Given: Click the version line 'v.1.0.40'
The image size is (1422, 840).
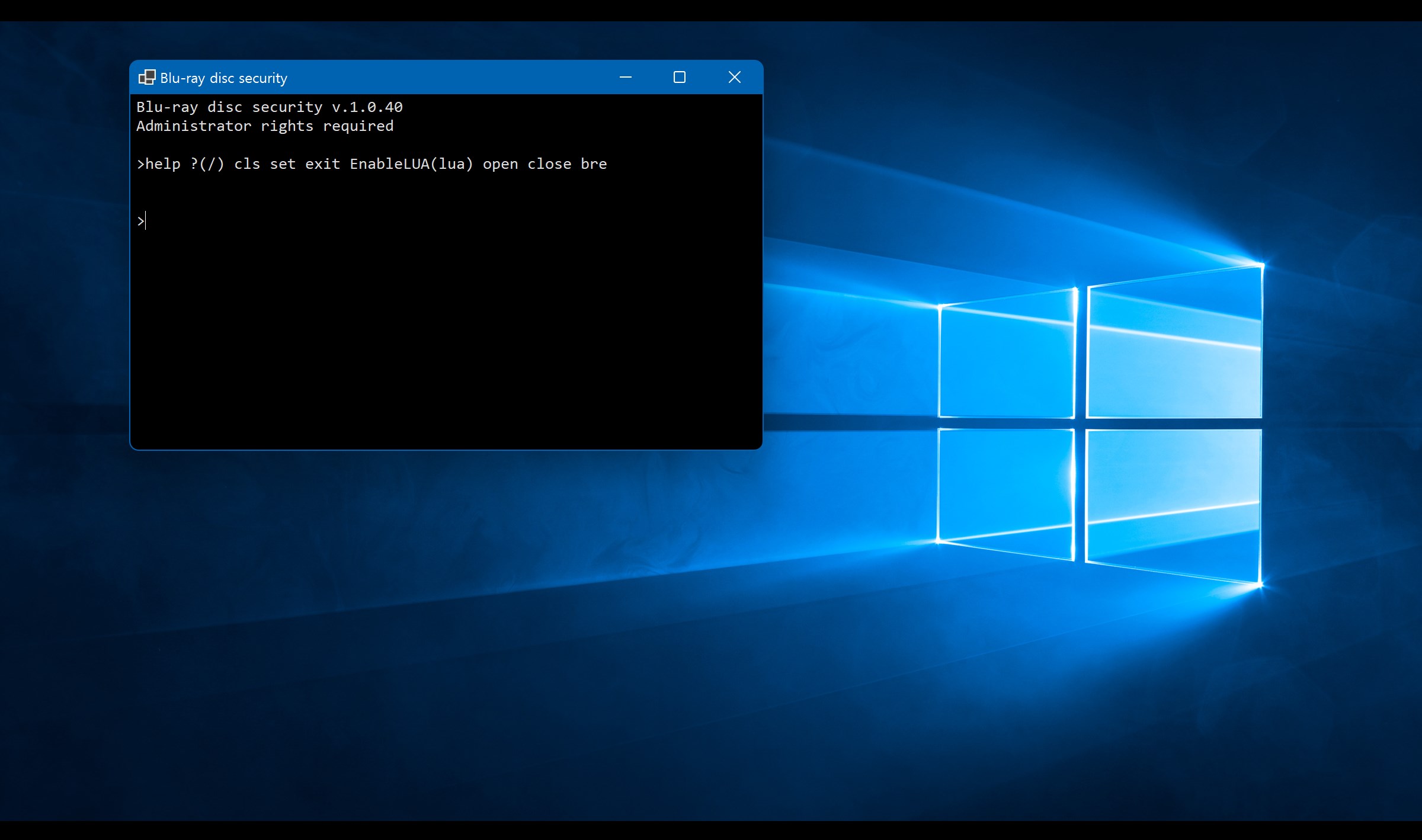Looking at the screenshot, I should pos(367,107).
